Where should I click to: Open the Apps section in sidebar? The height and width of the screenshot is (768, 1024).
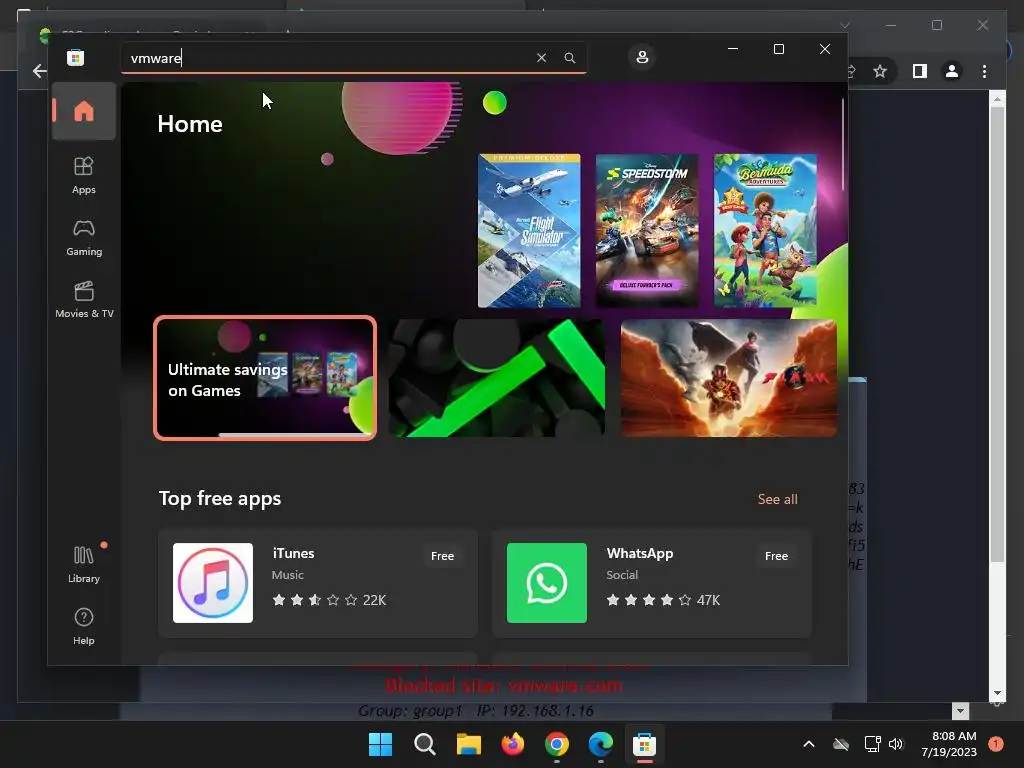[x=84, y=175]
